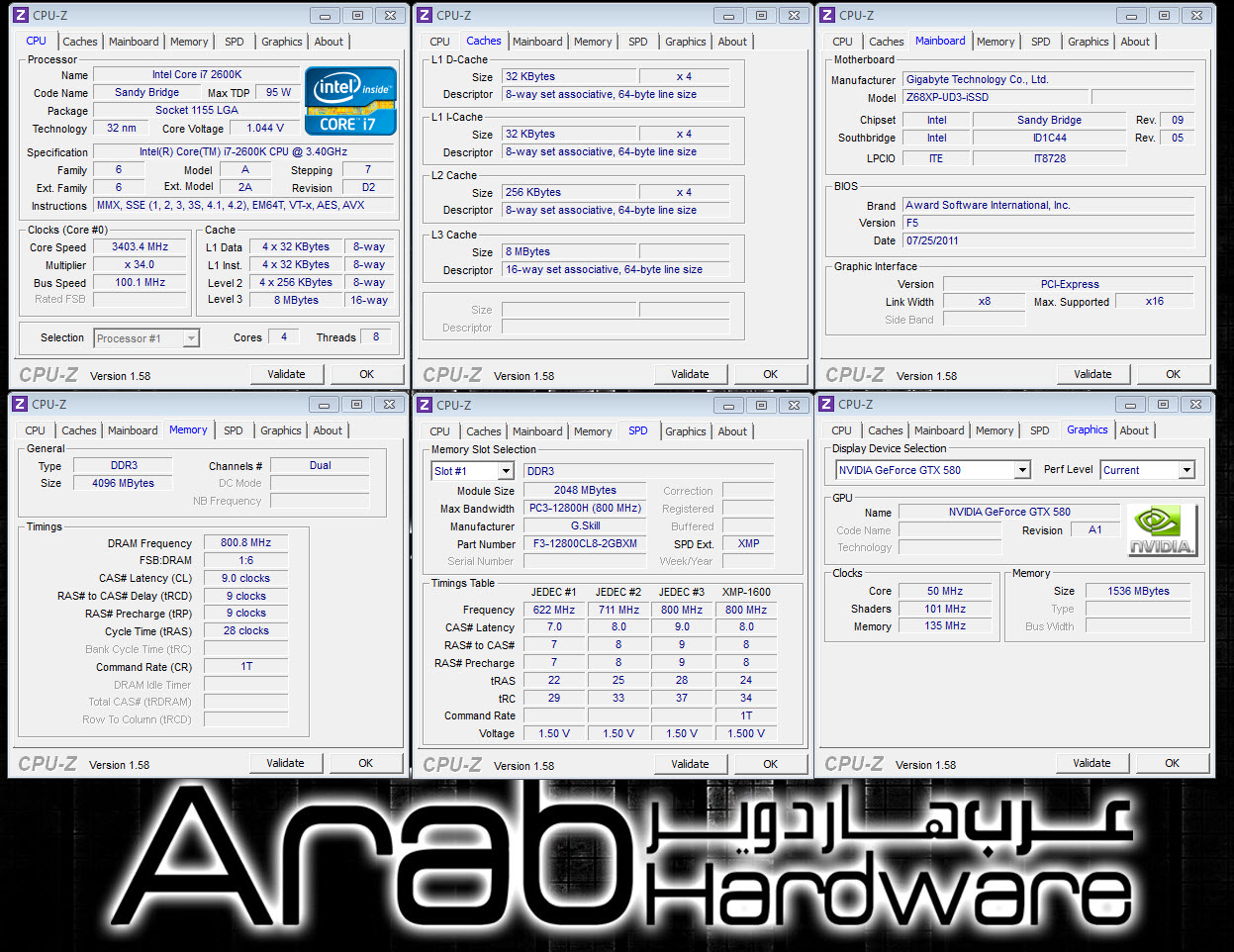Close the CPU-Z window showing the Memory tab
1234x952 pixels.
tap(390, 404)
